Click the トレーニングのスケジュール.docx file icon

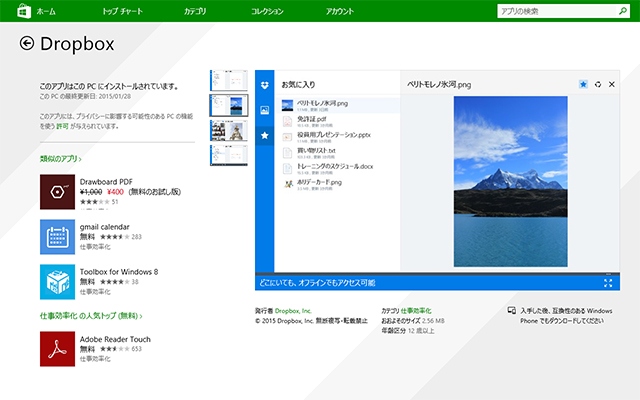click(287, 169)
